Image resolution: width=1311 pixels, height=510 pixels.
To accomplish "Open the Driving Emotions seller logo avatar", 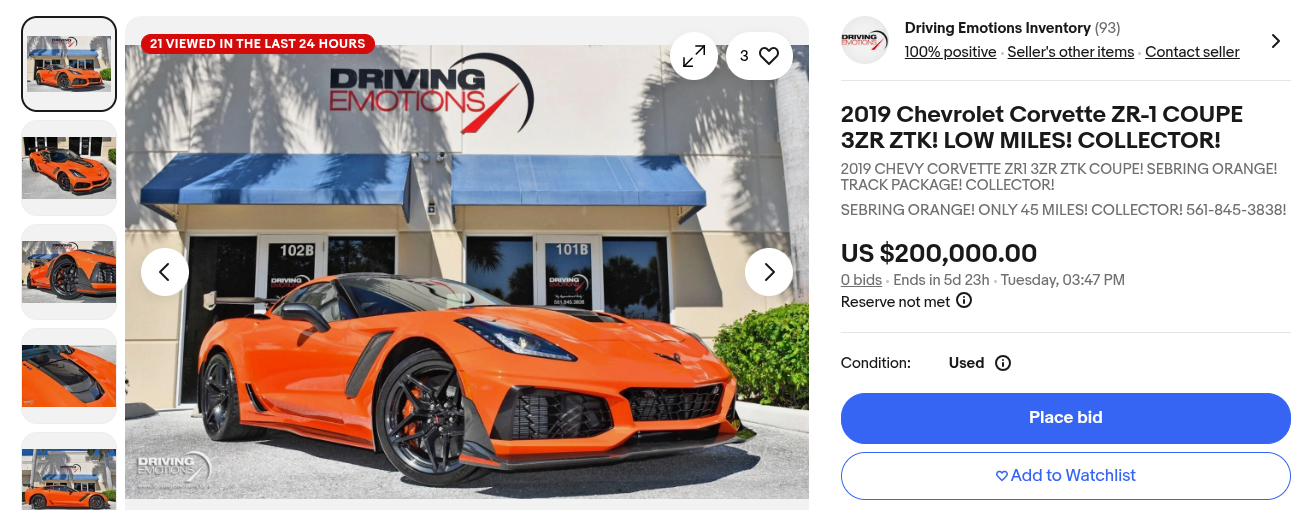I will [865, 40].
